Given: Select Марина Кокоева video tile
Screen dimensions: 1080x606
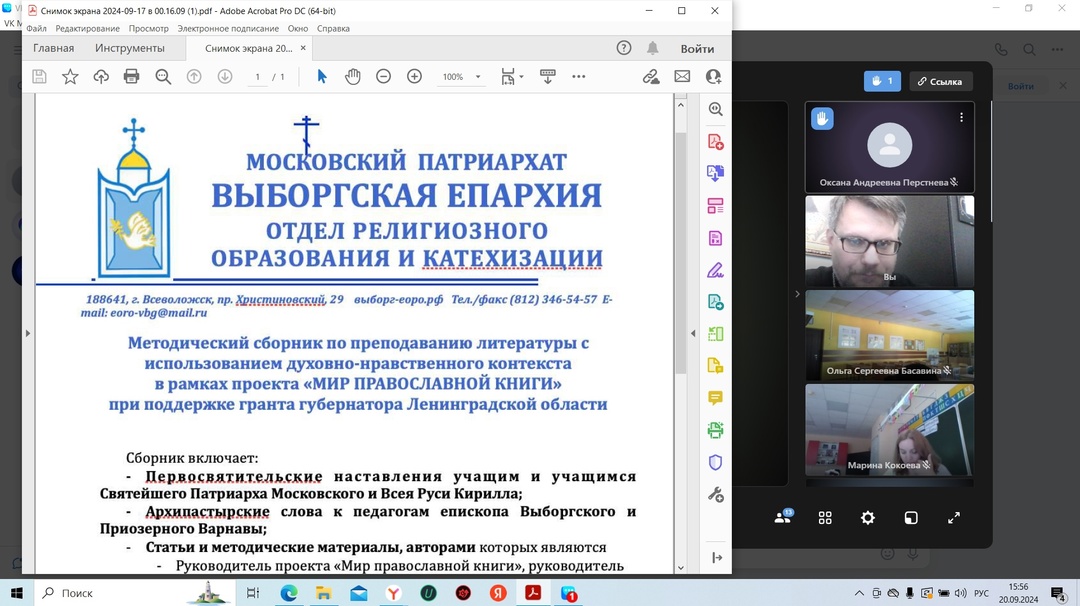Looking at the screenshot, I should tap(890, 430).
